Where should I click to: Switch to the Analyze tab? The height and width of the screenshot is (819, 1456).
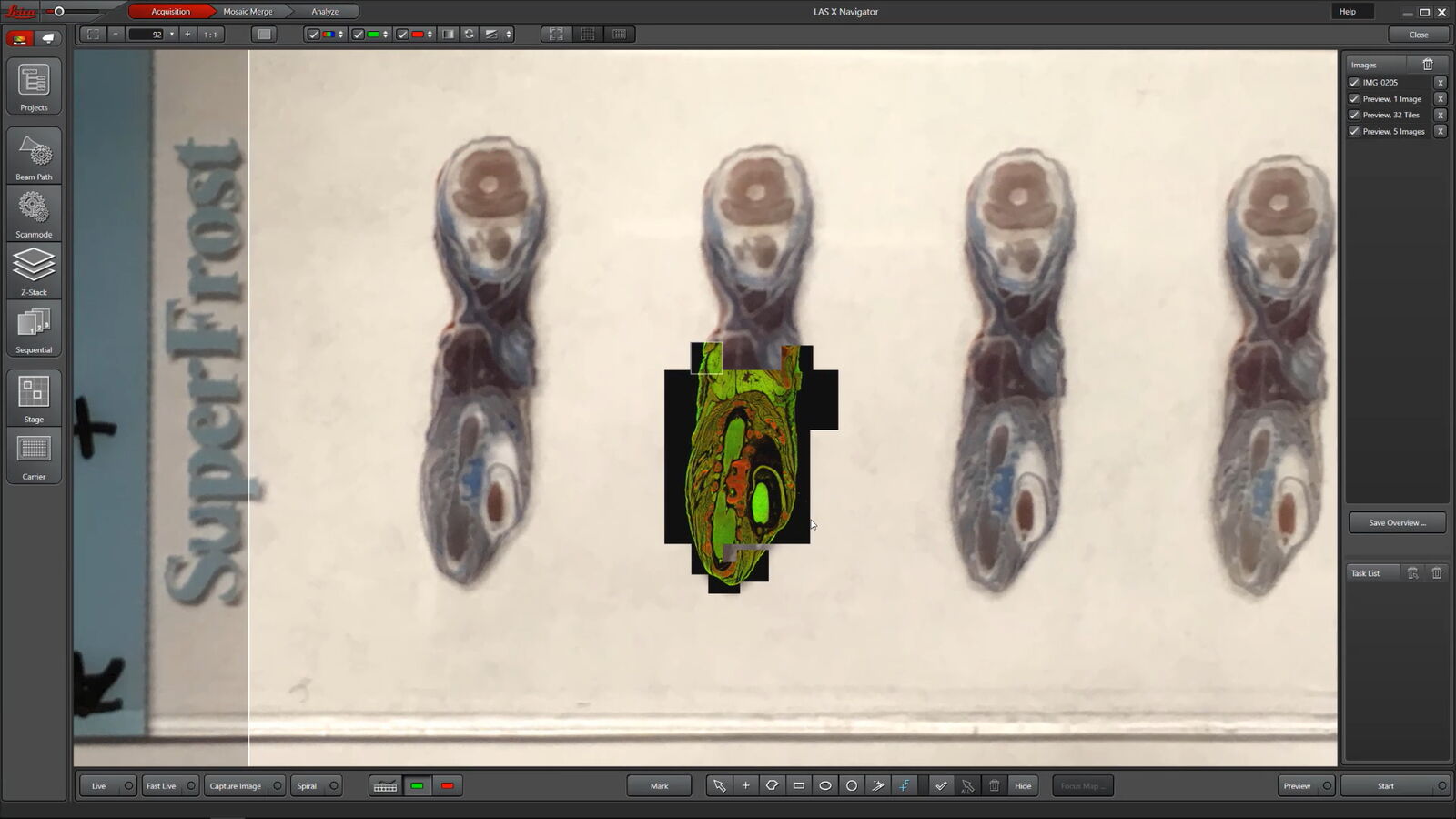[x=325, y=12]
